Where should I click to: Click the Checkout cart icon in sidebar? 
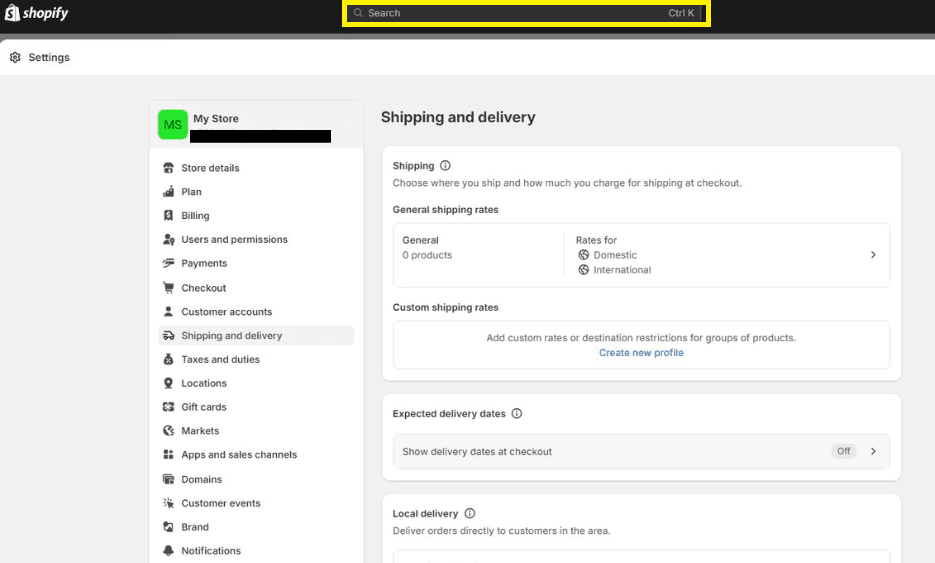169,288
